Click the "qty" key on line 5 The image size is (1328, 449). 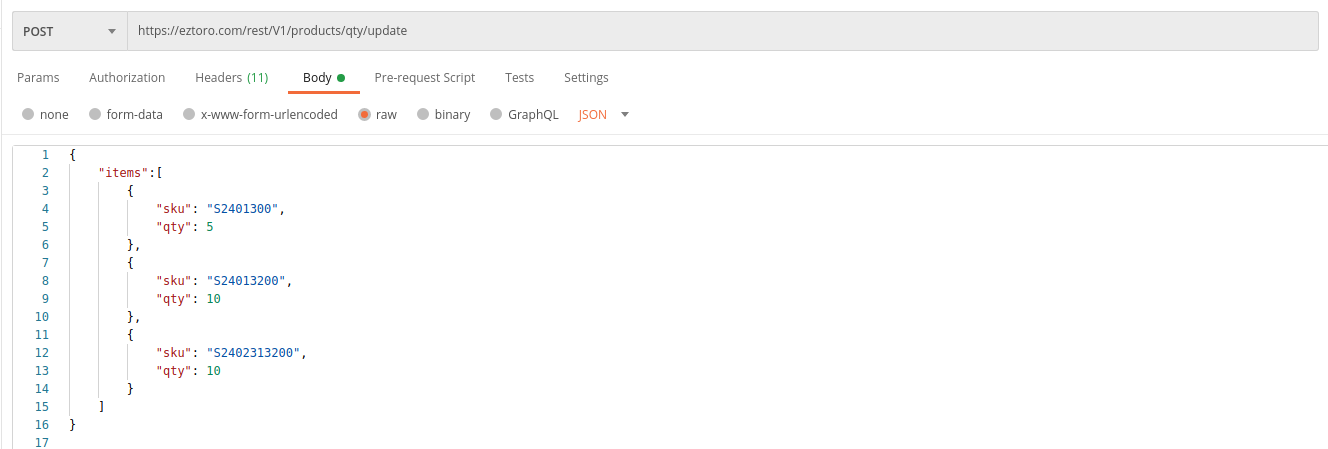pyautogui.click(x=174, y=227)
